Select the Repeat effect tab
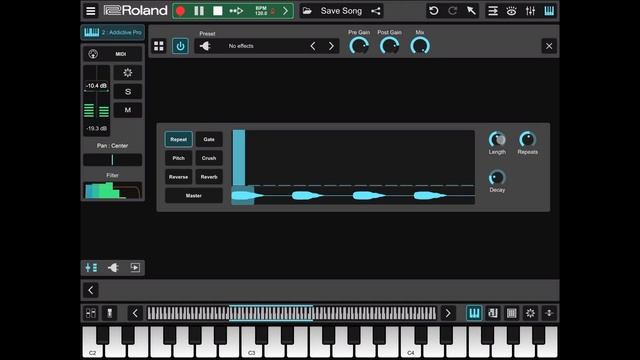640x360 pixels. (x=178, y=139)
